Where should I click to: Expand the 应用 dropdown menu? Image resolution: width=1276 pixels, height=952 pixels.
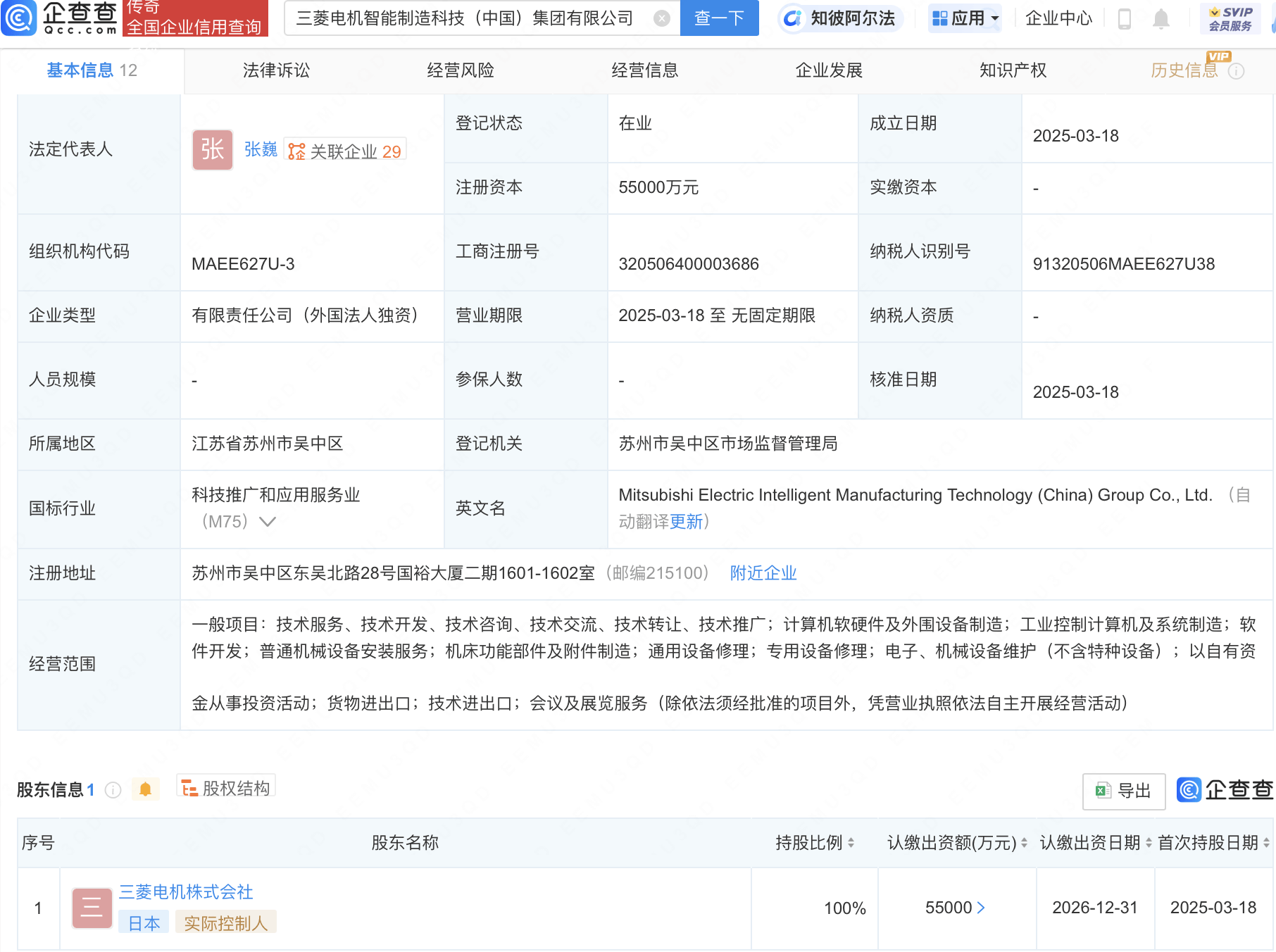pyautogui.click(x=965, y=18)
